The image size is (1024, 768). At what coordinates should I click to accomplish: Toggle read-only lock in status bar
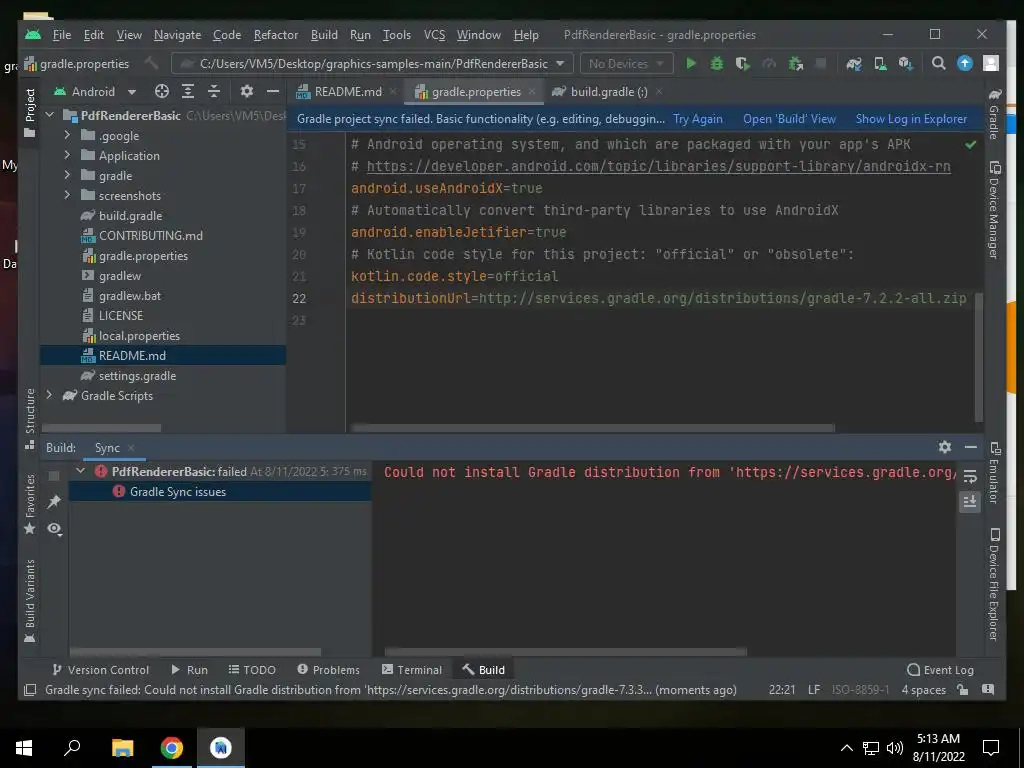point(962,690)
